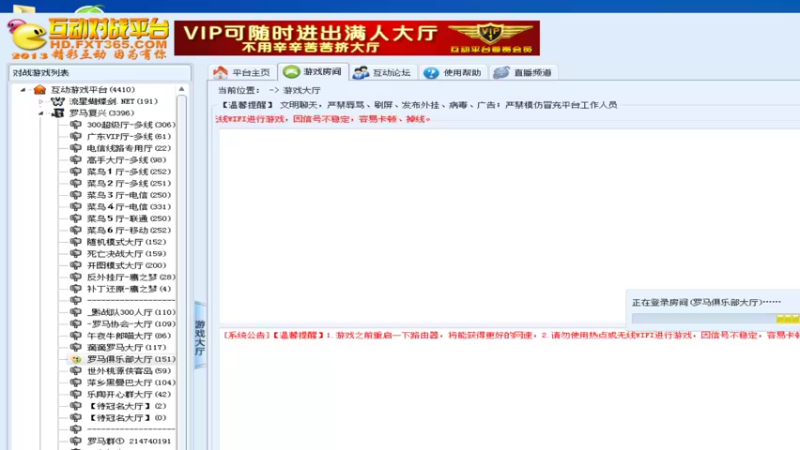This screenshot has width=800, height=450.
Task: Click the green icon on 游戏房间 tab
Action: pos(291,72)
